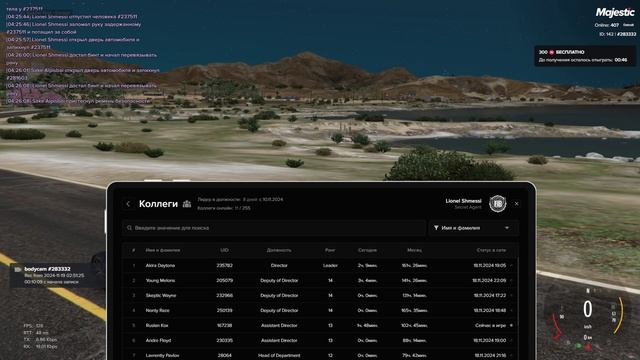Select the Akira Daytona row name
Viewport: 640px width, 360px height.
(x=160, y=265)
